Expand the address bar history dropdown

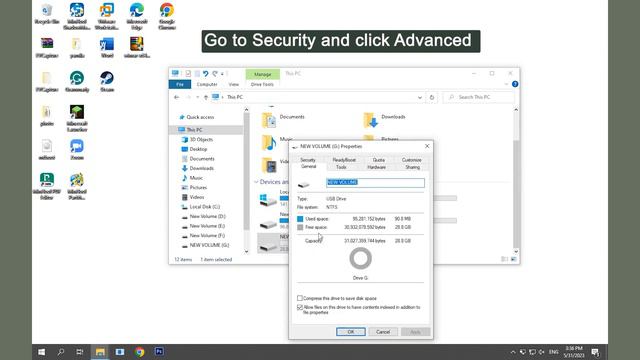pos(420,97)
